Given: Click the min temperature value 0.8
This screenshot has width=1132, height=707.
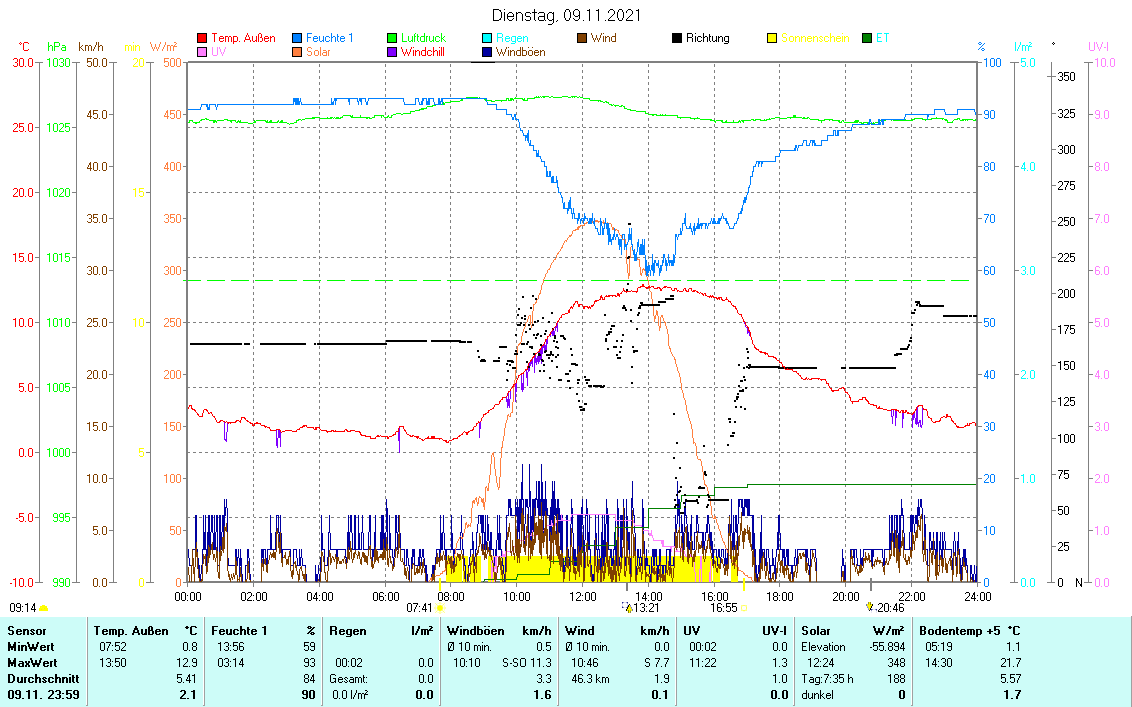Looking at the screenshot, I should [x=189, y=647].
